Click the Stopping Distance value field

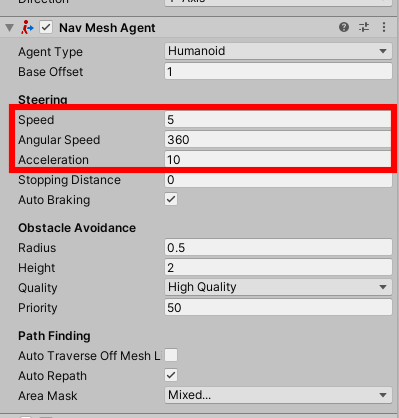point(278,180)
